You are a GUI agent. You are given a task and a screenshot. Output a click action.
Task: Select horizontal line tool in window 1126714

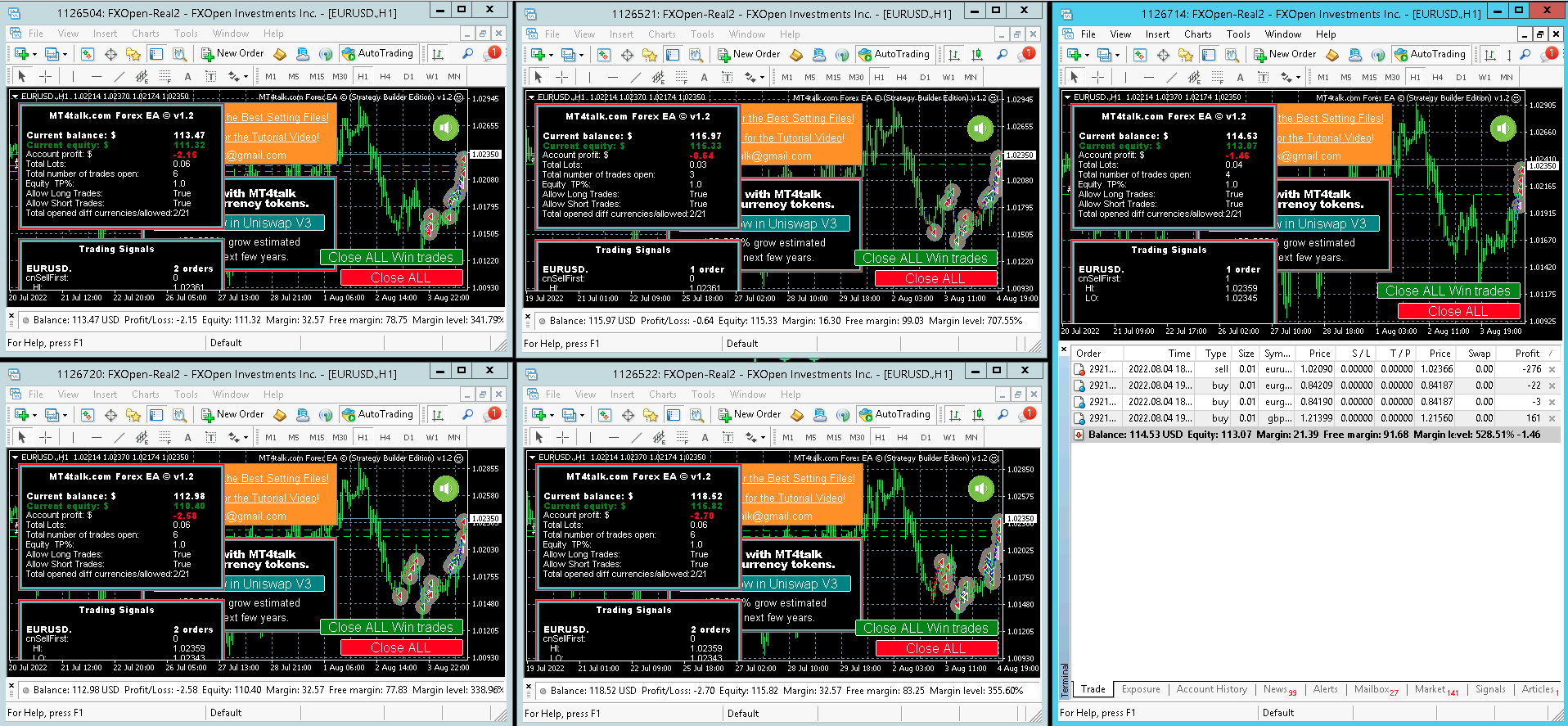coord(1148,77)
